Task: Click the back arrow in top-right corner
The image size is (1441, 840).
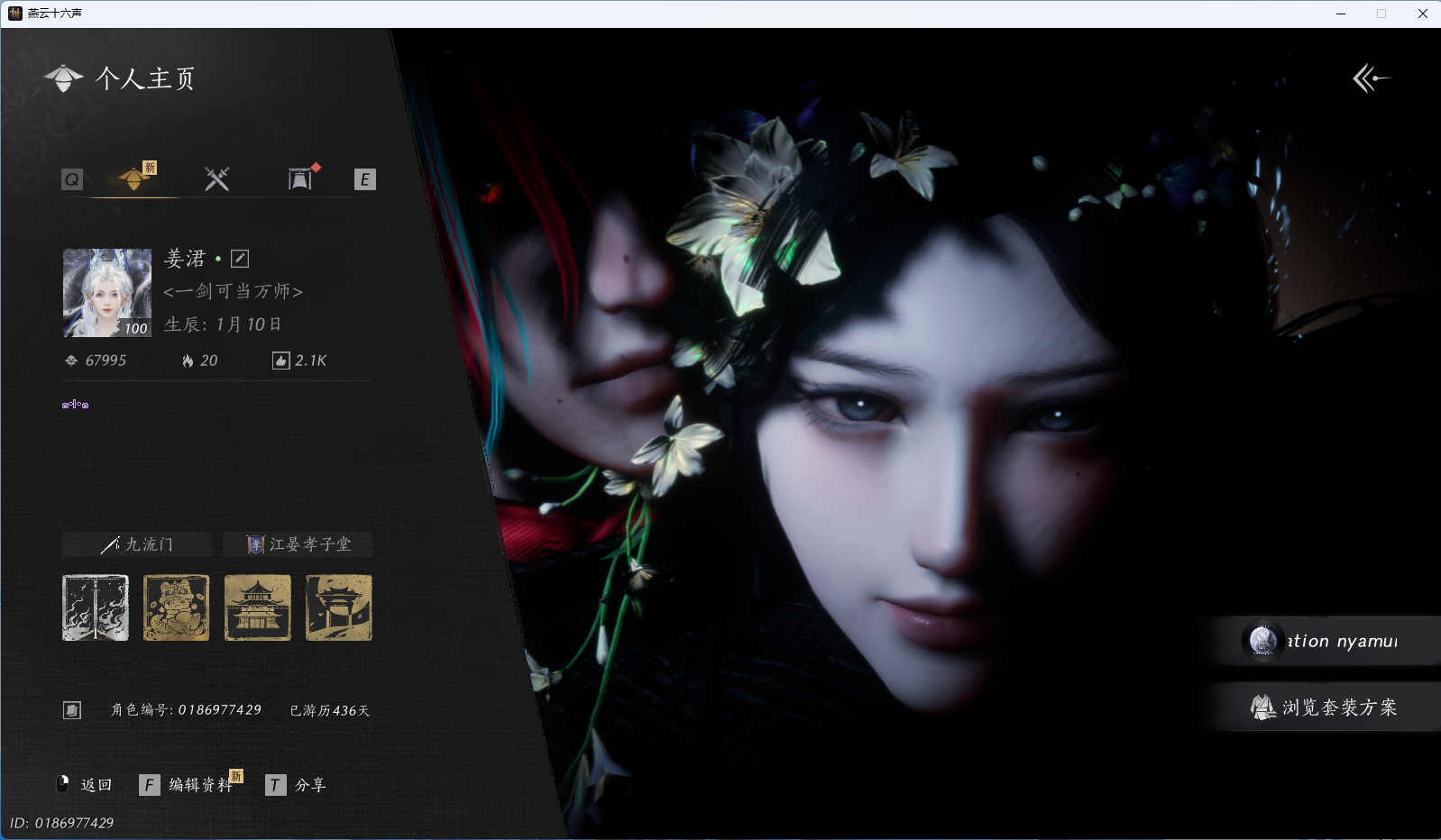Action: tap(1371, 78)
